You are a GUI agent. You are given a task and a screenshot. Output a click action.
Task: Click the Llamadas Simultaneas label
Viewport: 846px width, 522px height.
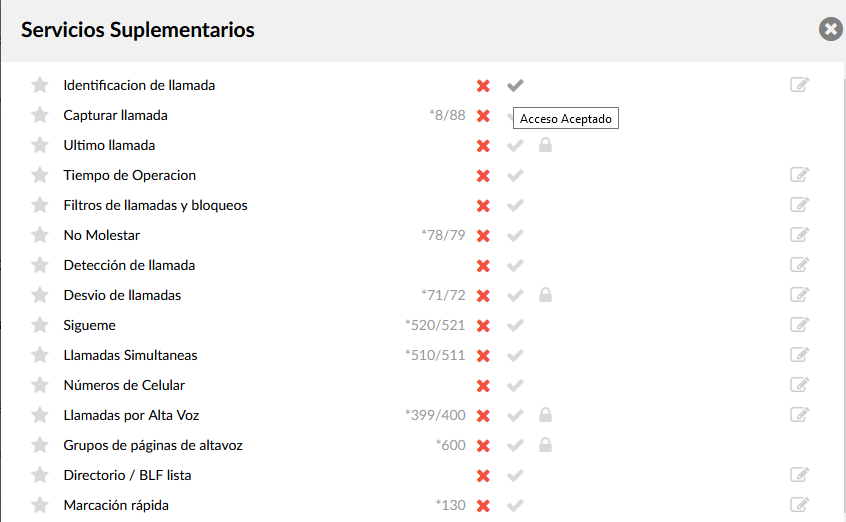click(x=131, y=355)
